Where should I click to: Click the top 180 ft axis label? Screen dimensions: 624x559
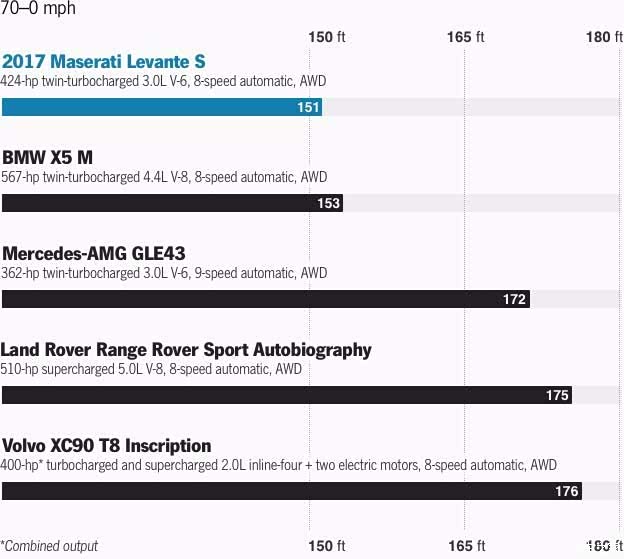[604, 37]
